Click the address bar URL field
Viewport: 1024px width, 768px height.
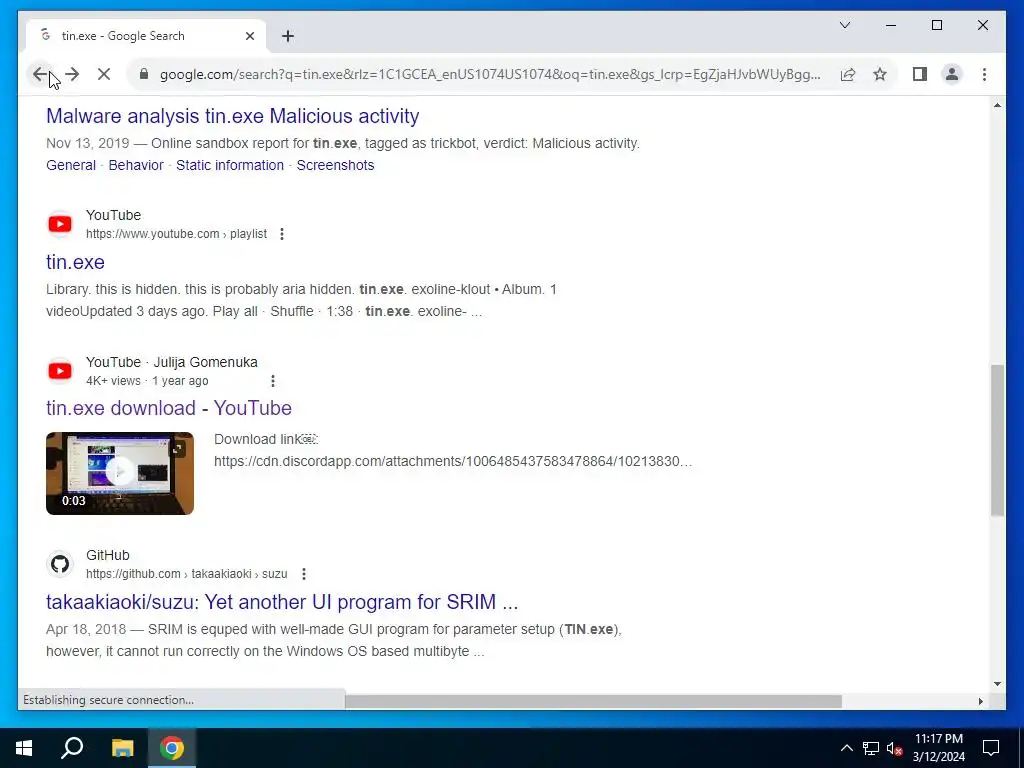[490, 74]
